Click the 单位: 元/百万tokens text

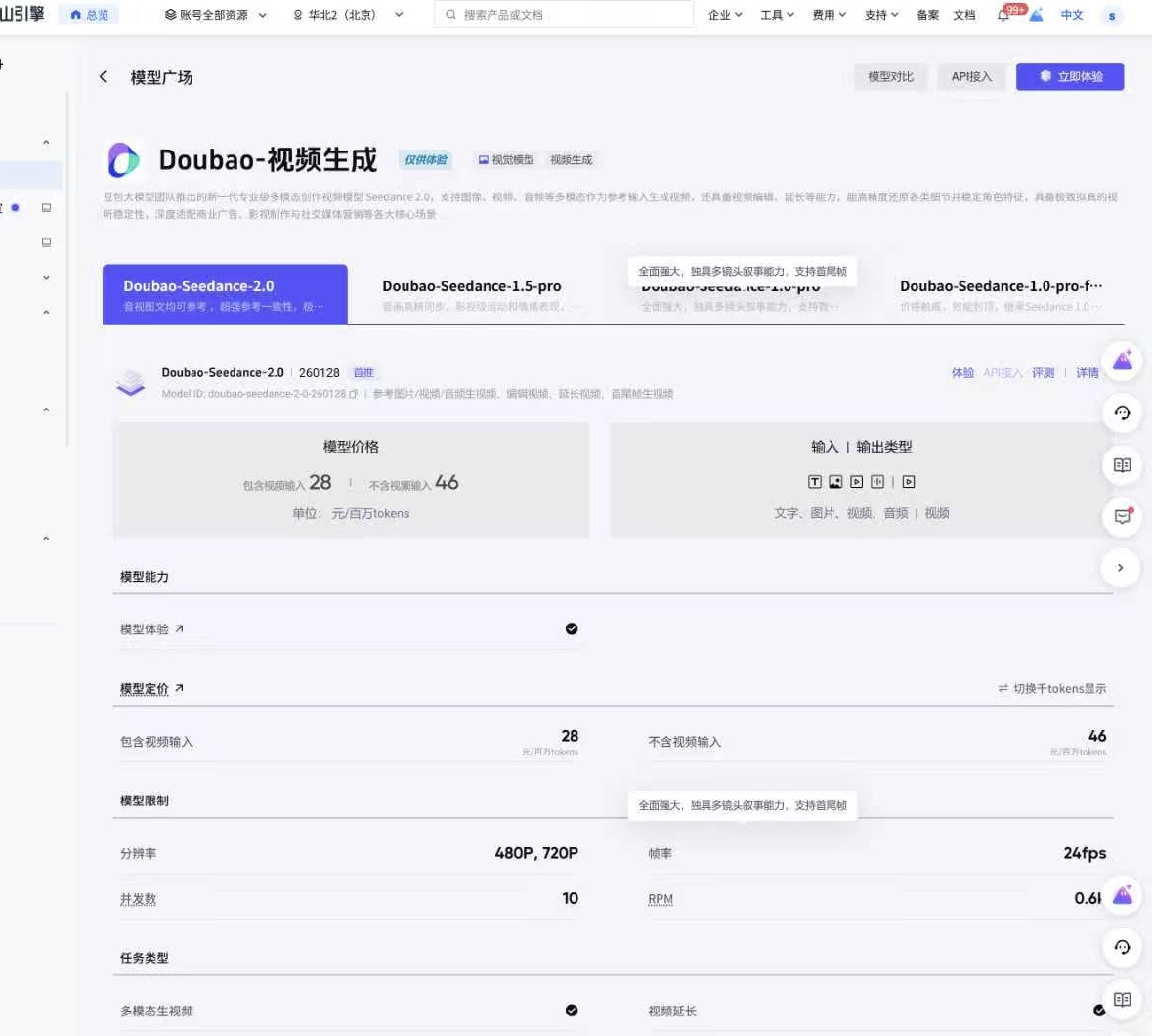[x=351, y=513]
